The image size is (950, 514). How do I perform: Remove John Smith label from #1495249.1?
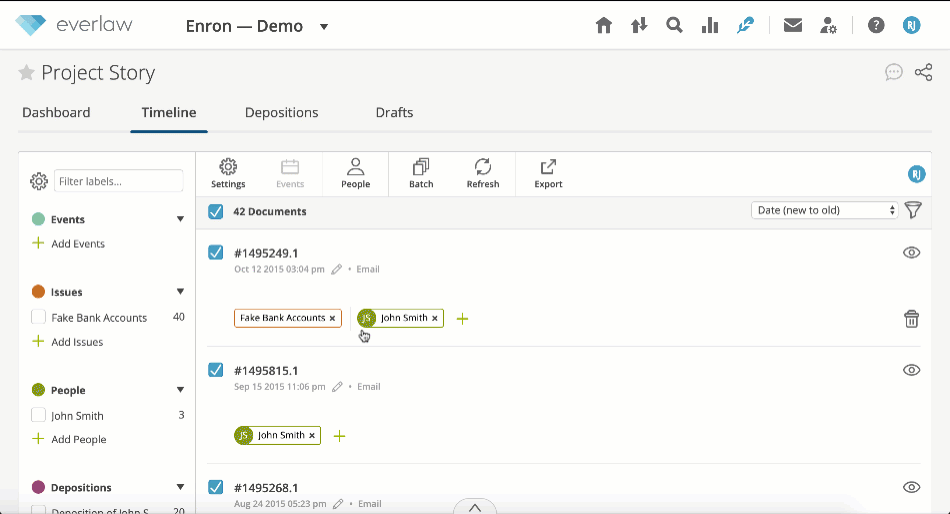tap(434, 318)
